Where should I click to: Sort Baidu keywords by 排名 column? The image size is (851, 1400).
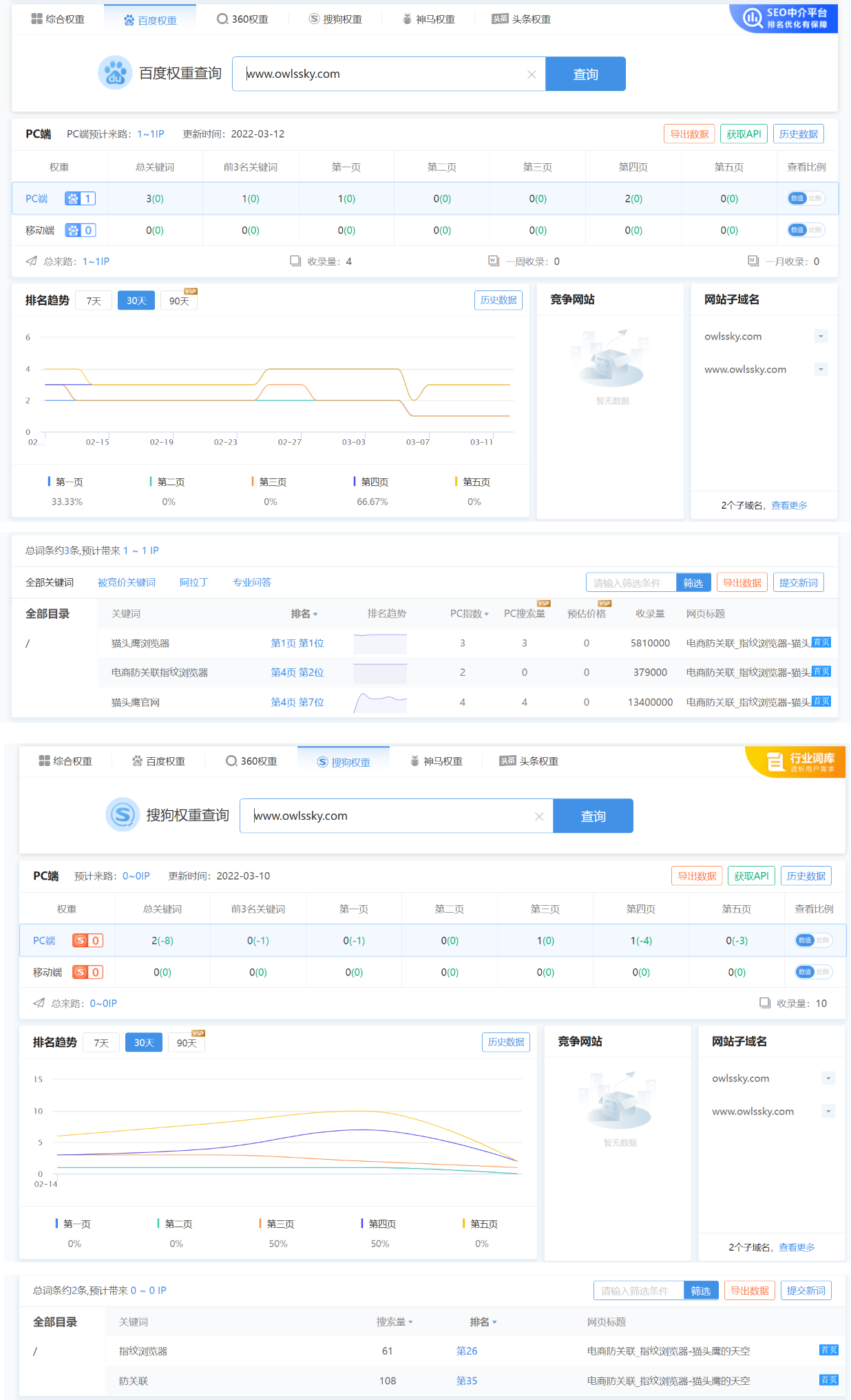(x=304, y=614)
